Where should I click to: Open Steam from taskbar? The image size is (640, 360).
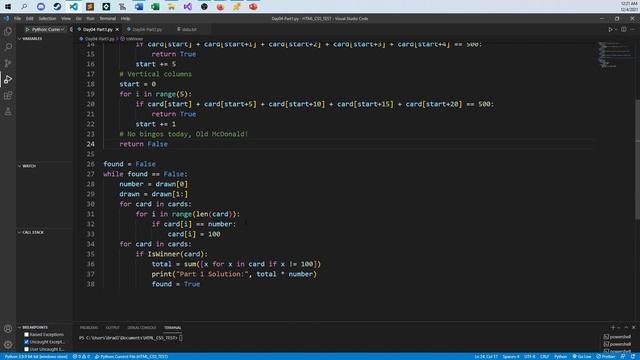coord(57,7)
